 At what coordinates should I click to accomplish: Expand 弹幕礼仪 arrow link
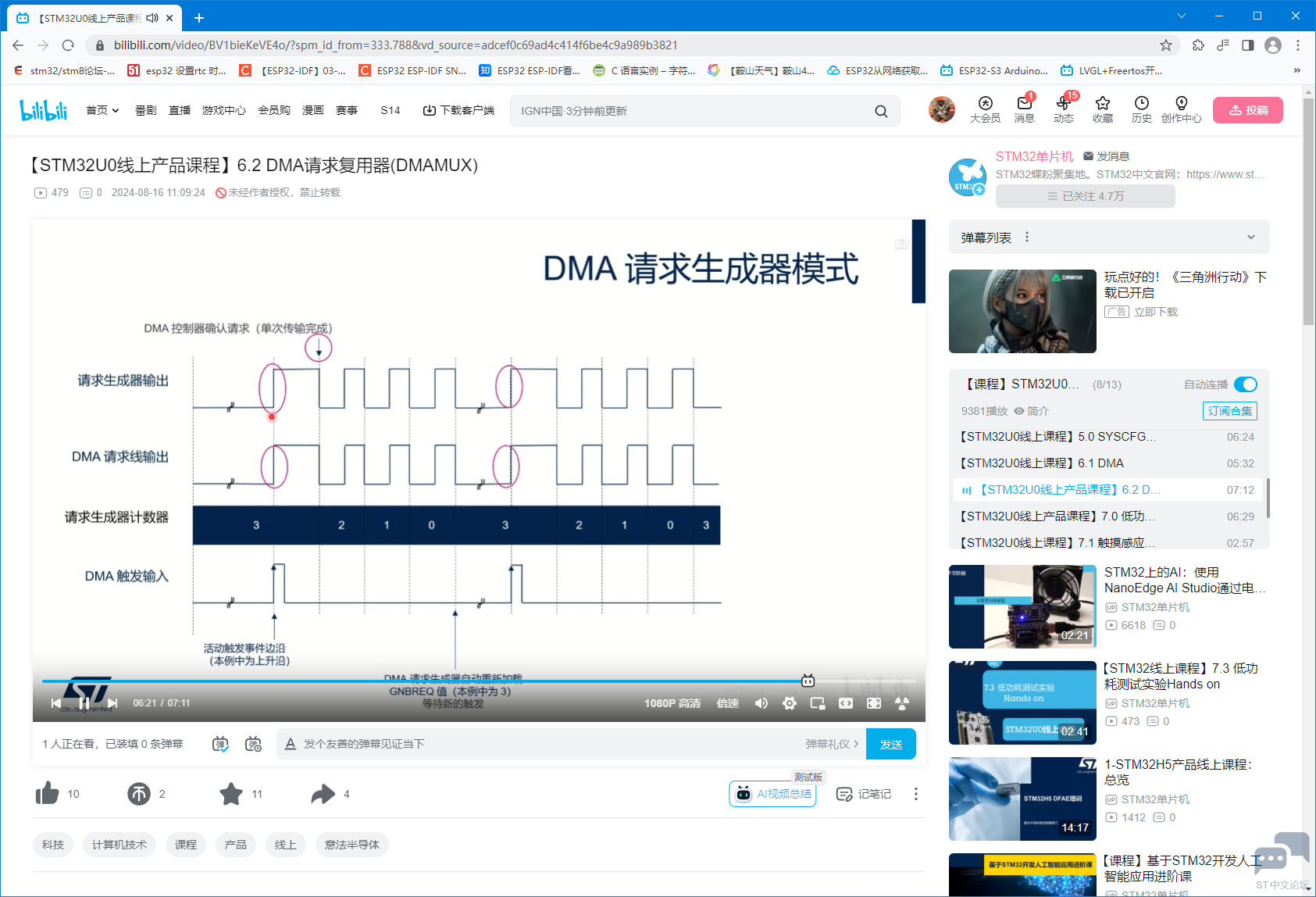(x=833, y=744)
